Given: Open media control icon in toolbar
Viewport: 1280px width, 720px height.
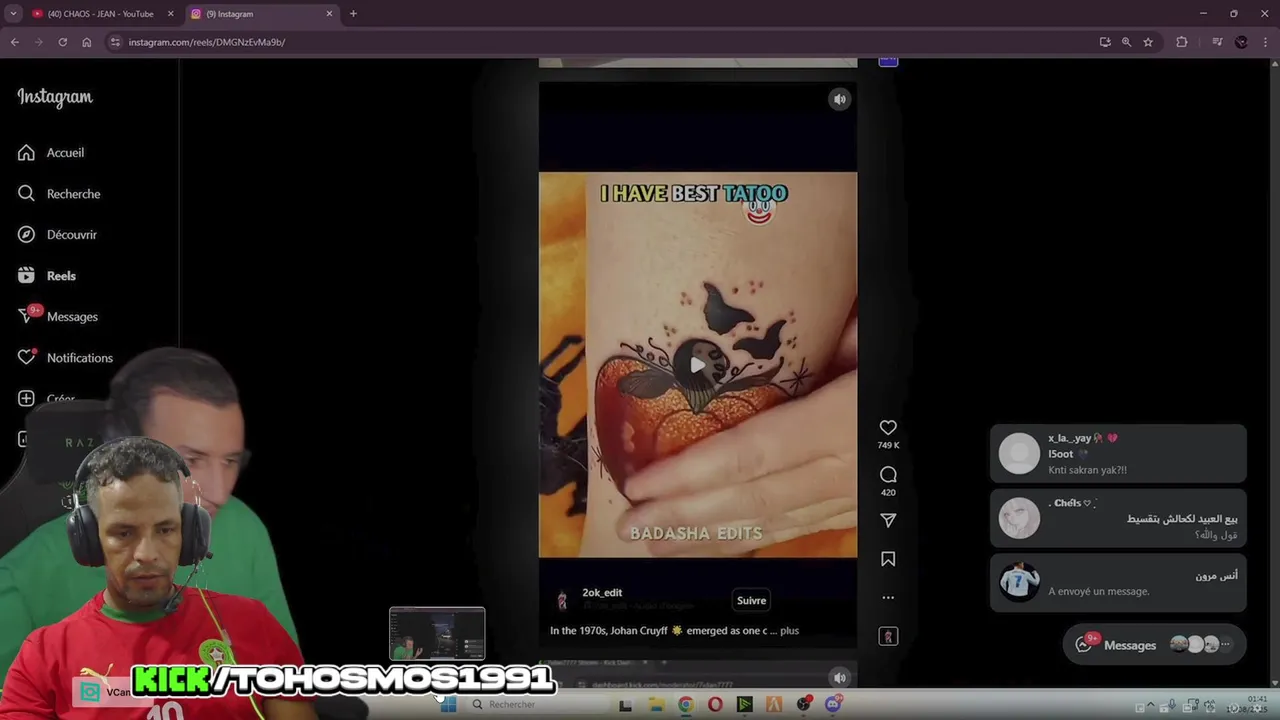Looking at the screenshot, I should coord(1217,42).
